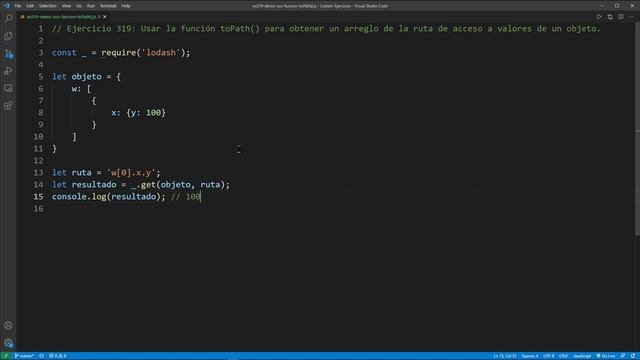Start Go Live server from status bar
The height and width of the screenshot is (360, 640).
coord(606,356)
